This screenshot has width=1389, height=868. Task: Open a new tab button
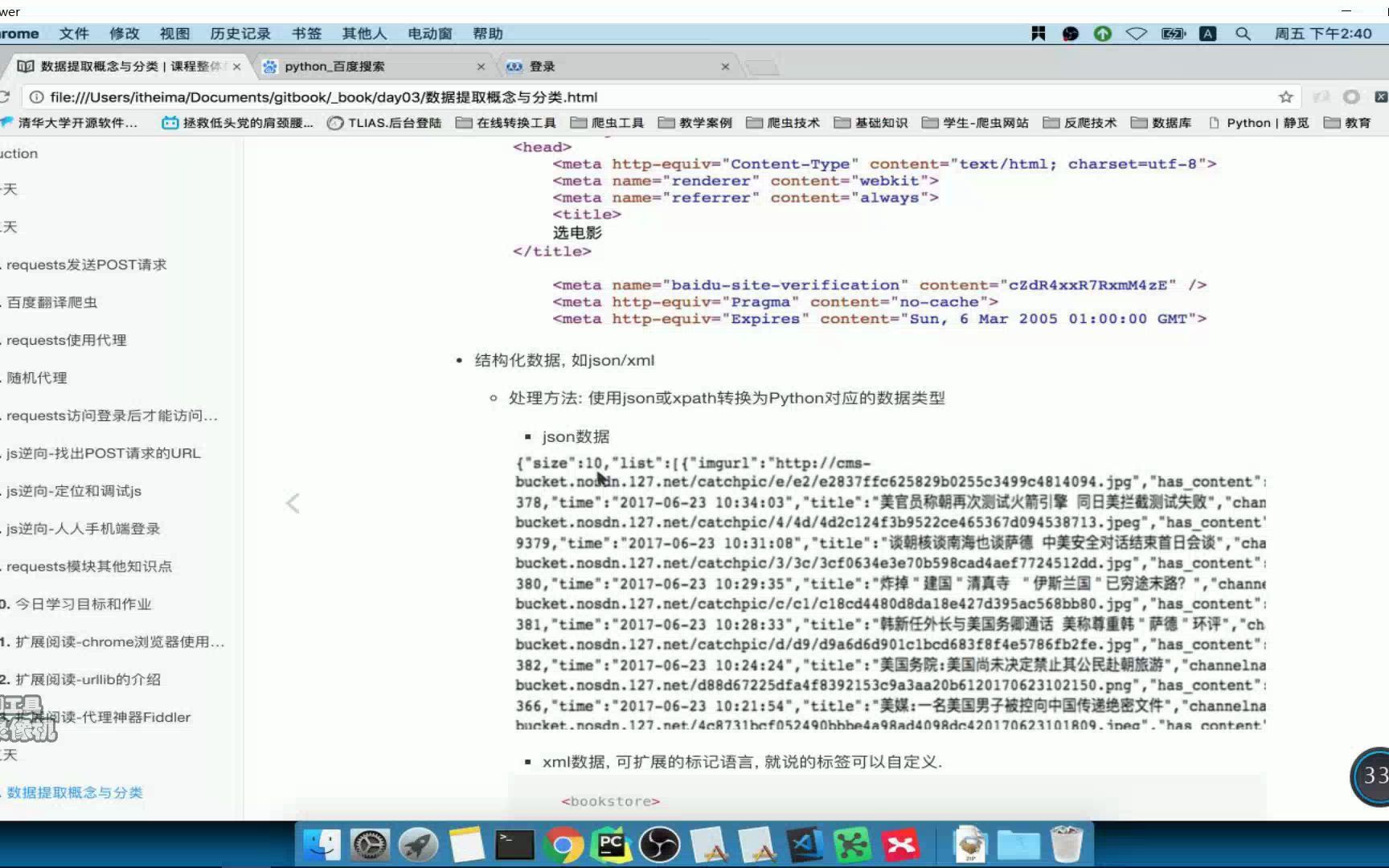pyautogui.click(x=762, y=68)
